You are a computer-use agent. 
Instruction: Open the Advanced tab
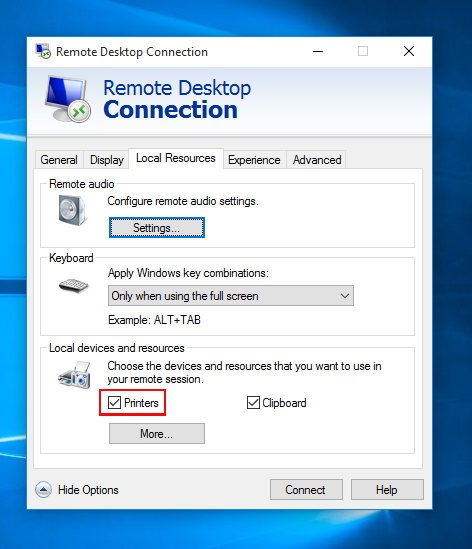coord(317,160)
